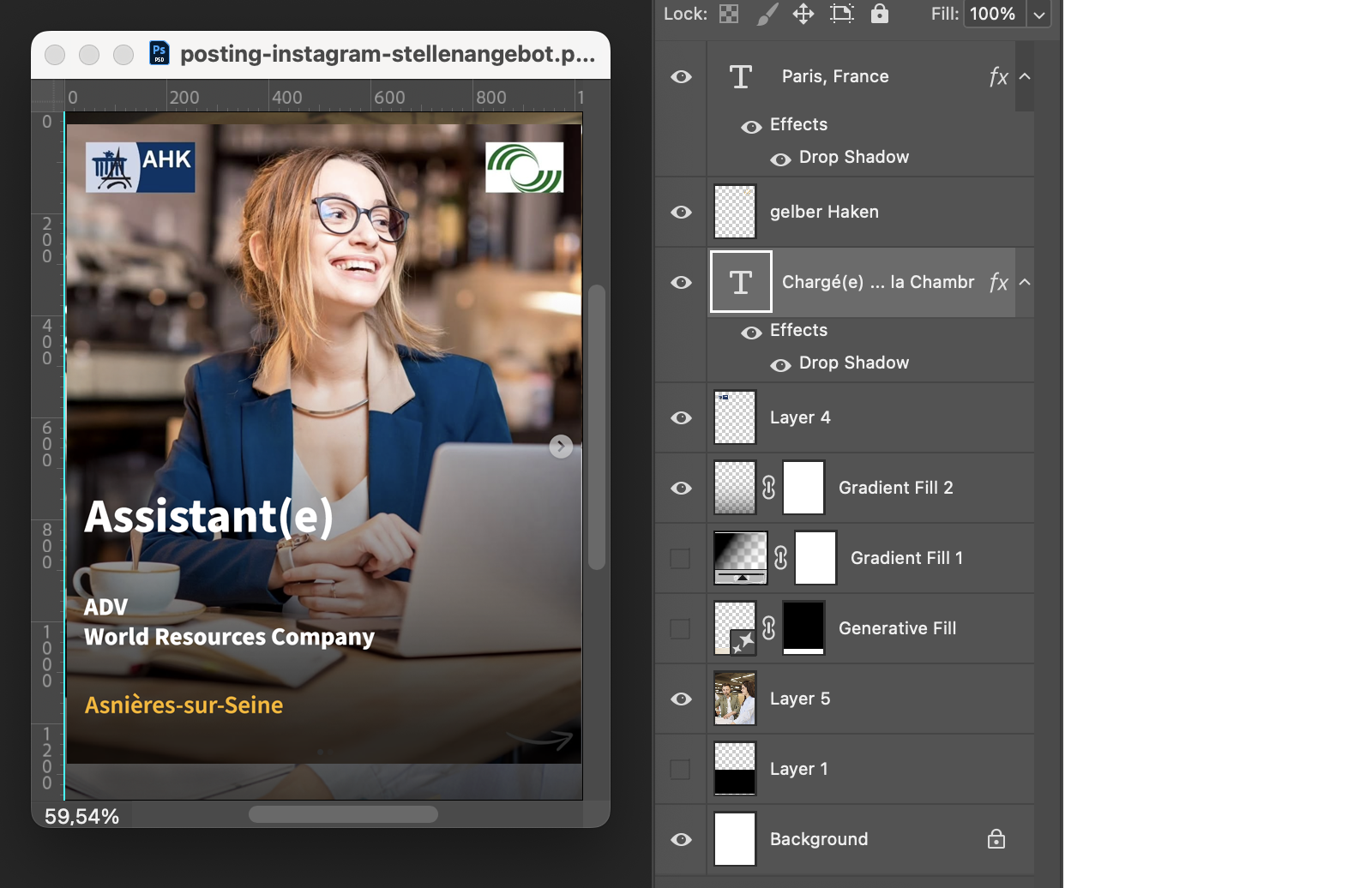1372x888 pixels.
Task: Hide the gelber Haken layer
Action: point(682,212)
